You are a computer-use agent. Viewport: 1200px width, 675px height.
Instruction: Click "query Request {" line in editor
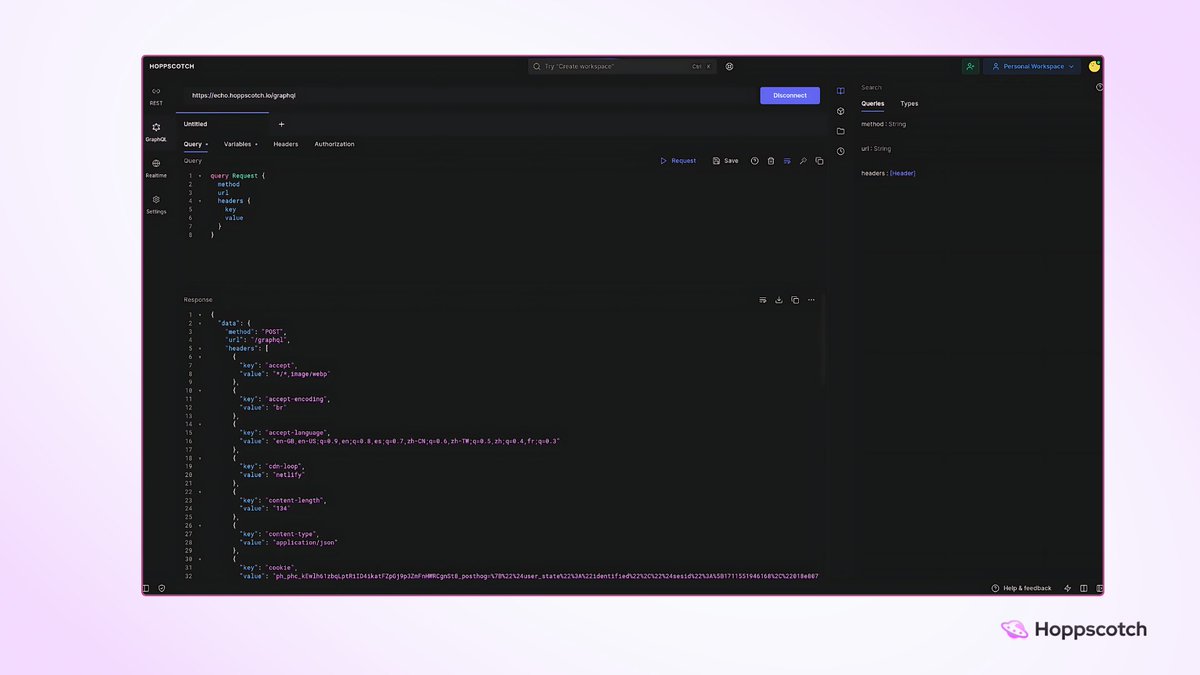click(238, 176)
